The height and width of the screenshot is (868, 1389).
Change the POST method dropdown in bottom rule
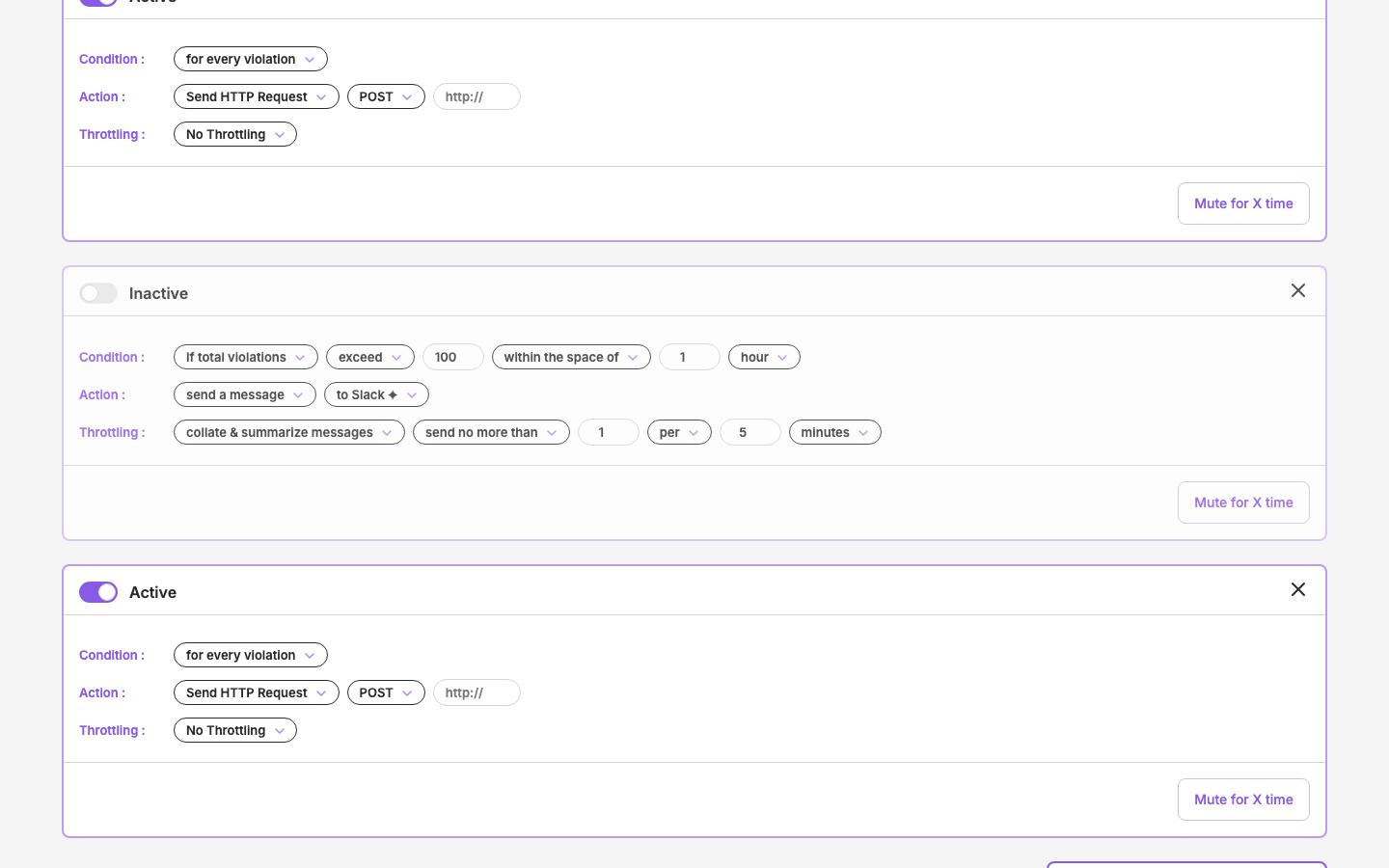coord(386,692)
